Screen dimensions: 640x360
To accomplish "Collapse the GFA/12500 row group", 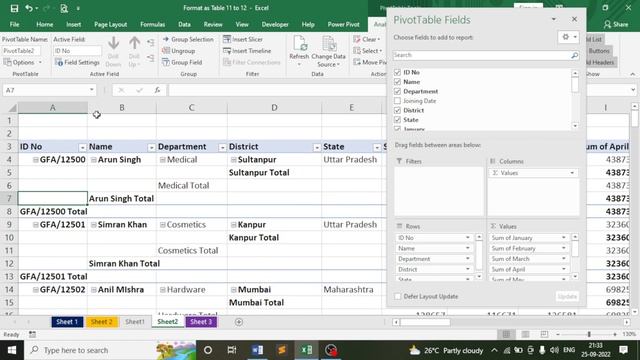I will coord(36,160).
